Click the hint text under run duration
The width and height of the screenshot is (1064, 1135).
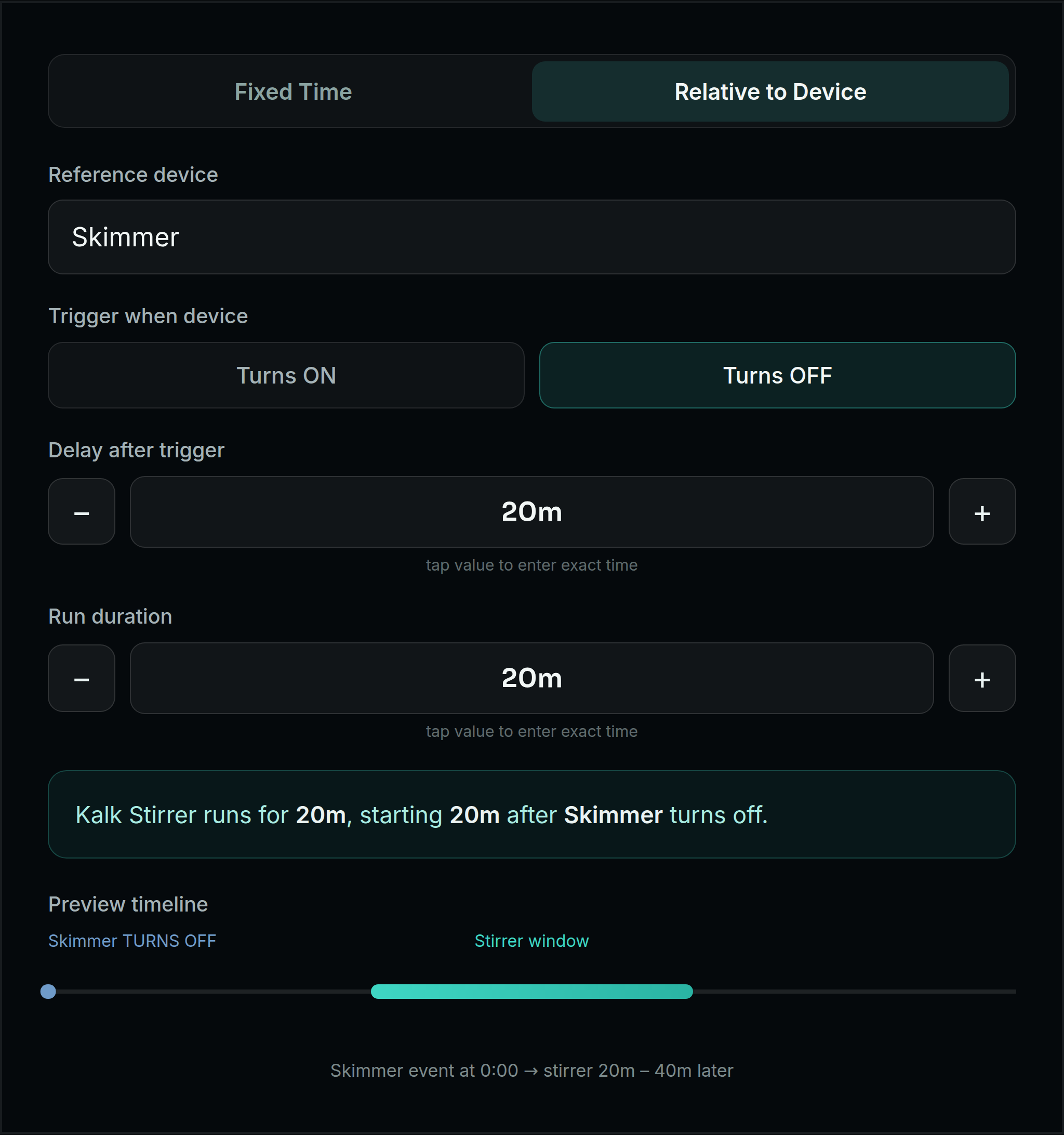531,731
